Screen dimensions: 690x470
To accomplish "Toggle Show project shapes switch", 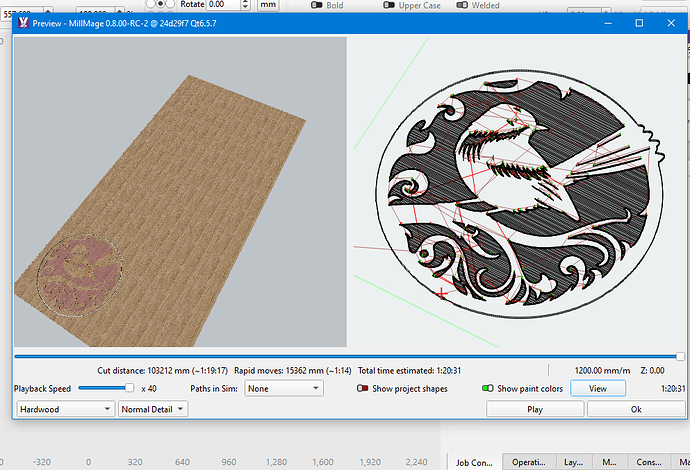I will pos(363,389).
